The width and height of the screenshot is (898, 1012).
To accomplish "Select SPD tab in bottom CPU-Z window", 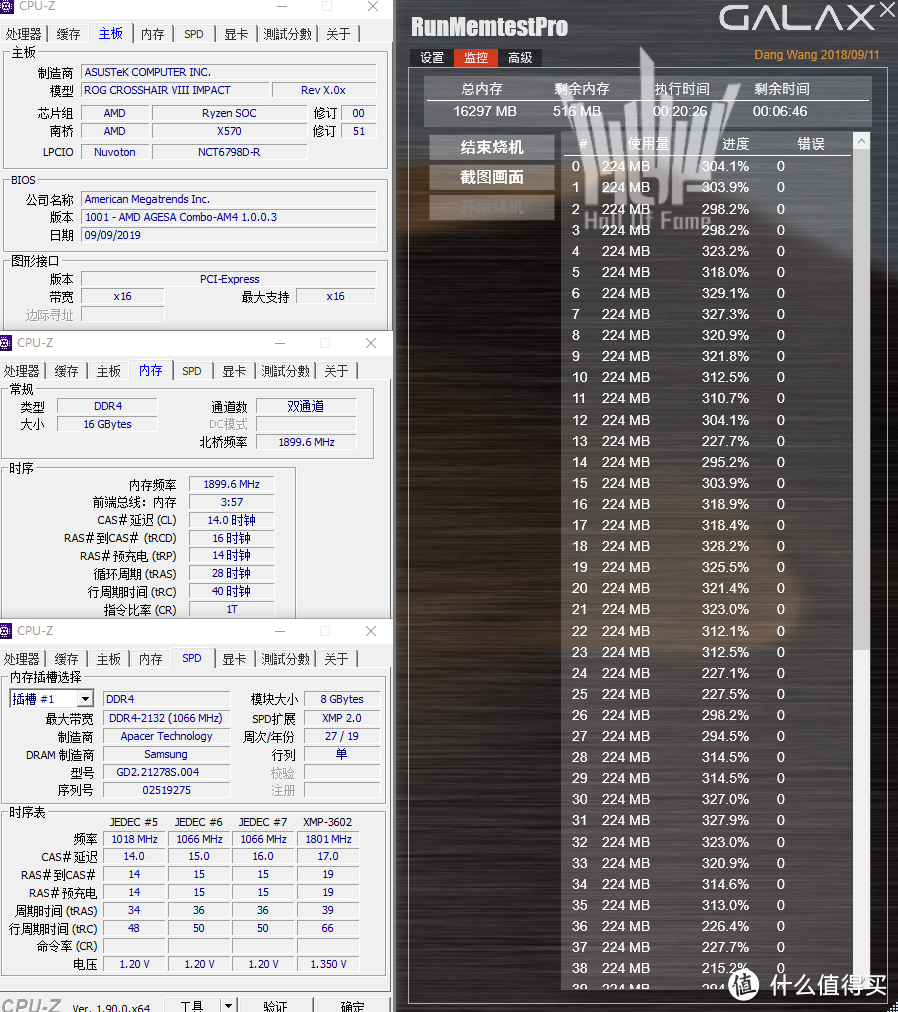I will (192, 658).
